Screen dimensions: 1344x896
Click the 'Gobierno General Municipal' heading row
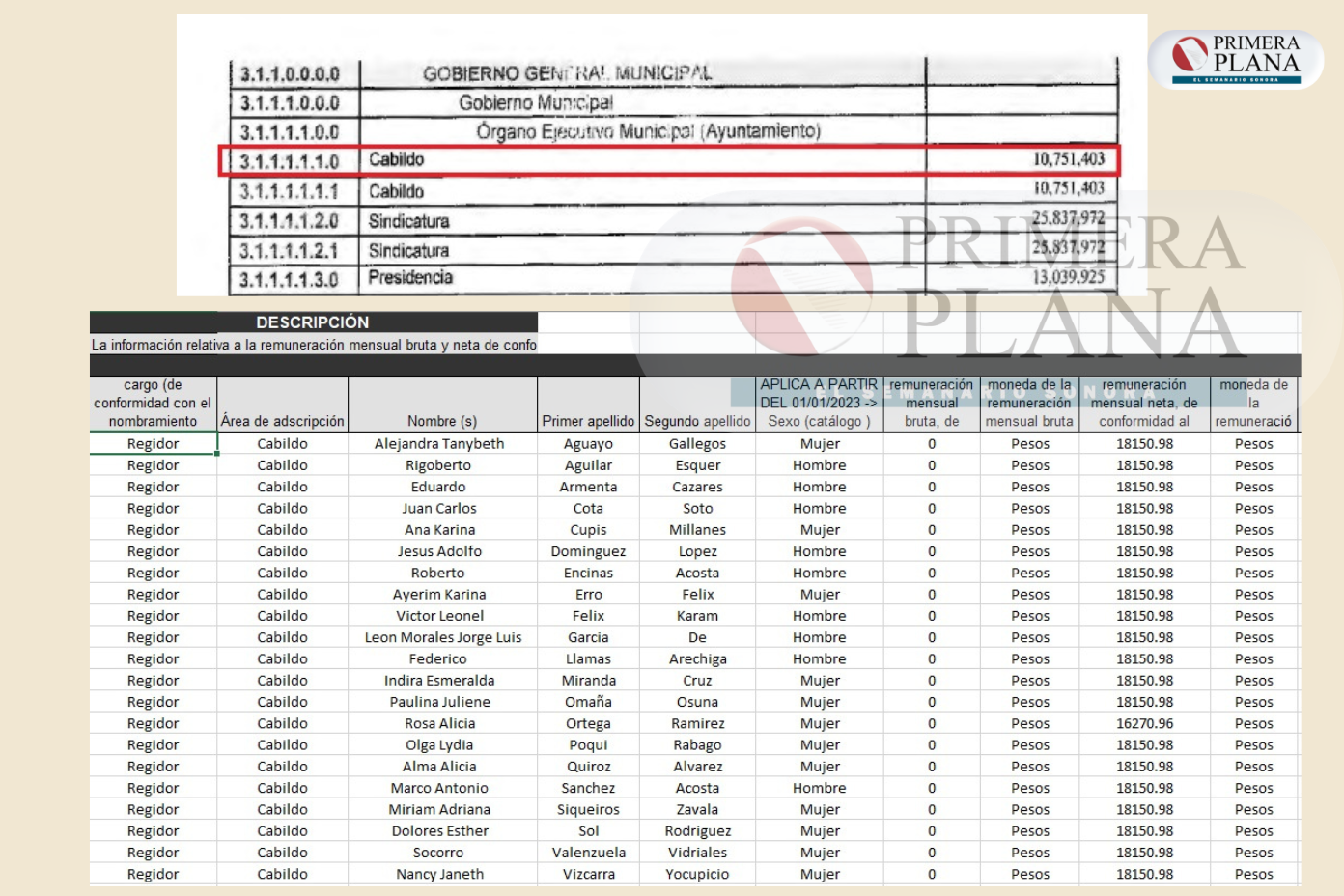tap(567, 73)
